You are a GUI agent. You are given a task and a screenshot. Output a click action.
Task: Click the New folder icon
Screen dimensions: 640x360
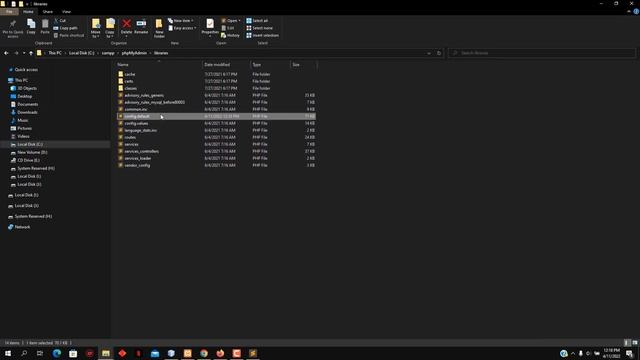click(x=159, y=24)
